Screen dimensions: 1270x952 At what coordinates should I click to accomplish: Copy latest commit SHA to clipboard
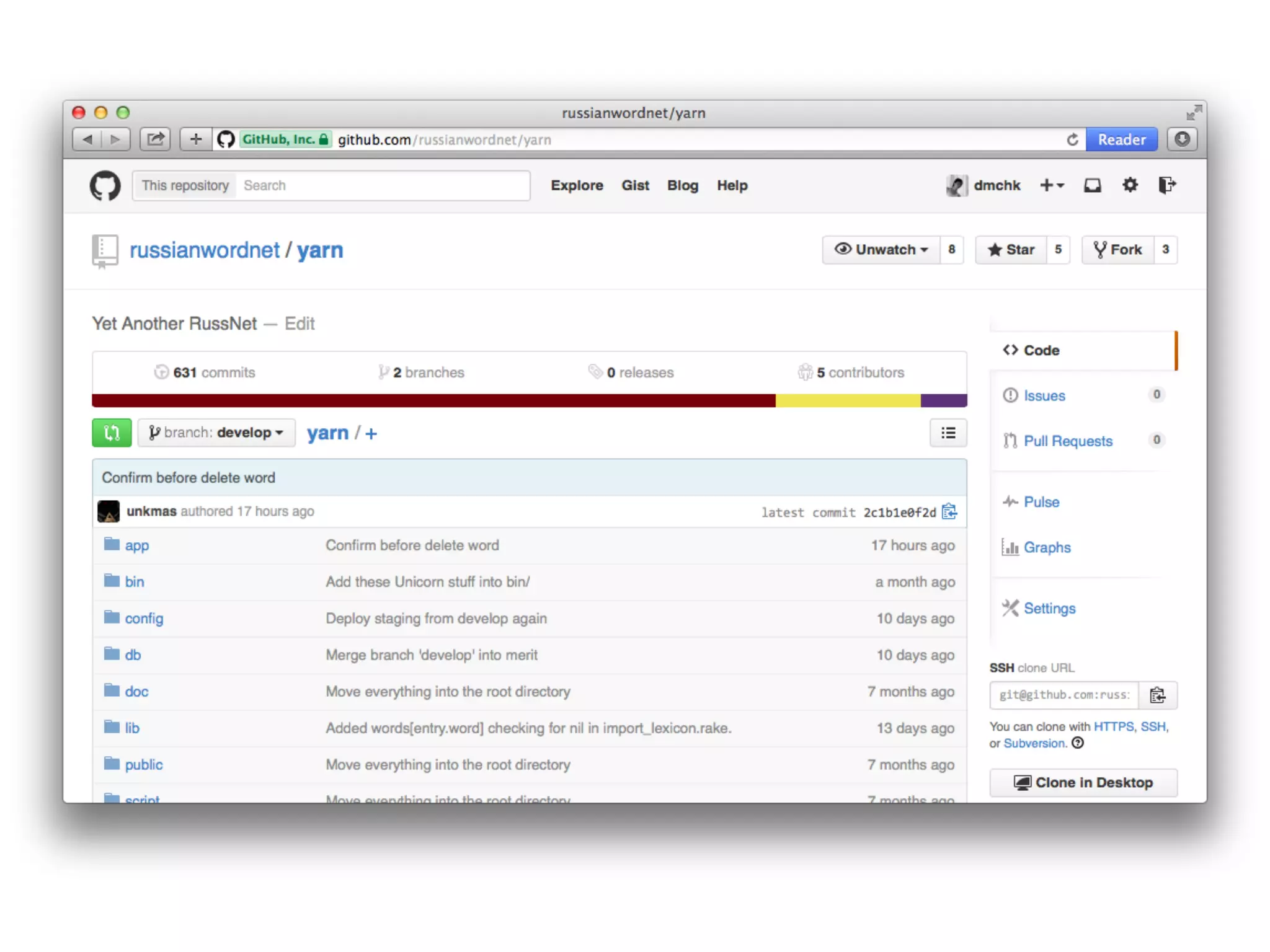949,512
